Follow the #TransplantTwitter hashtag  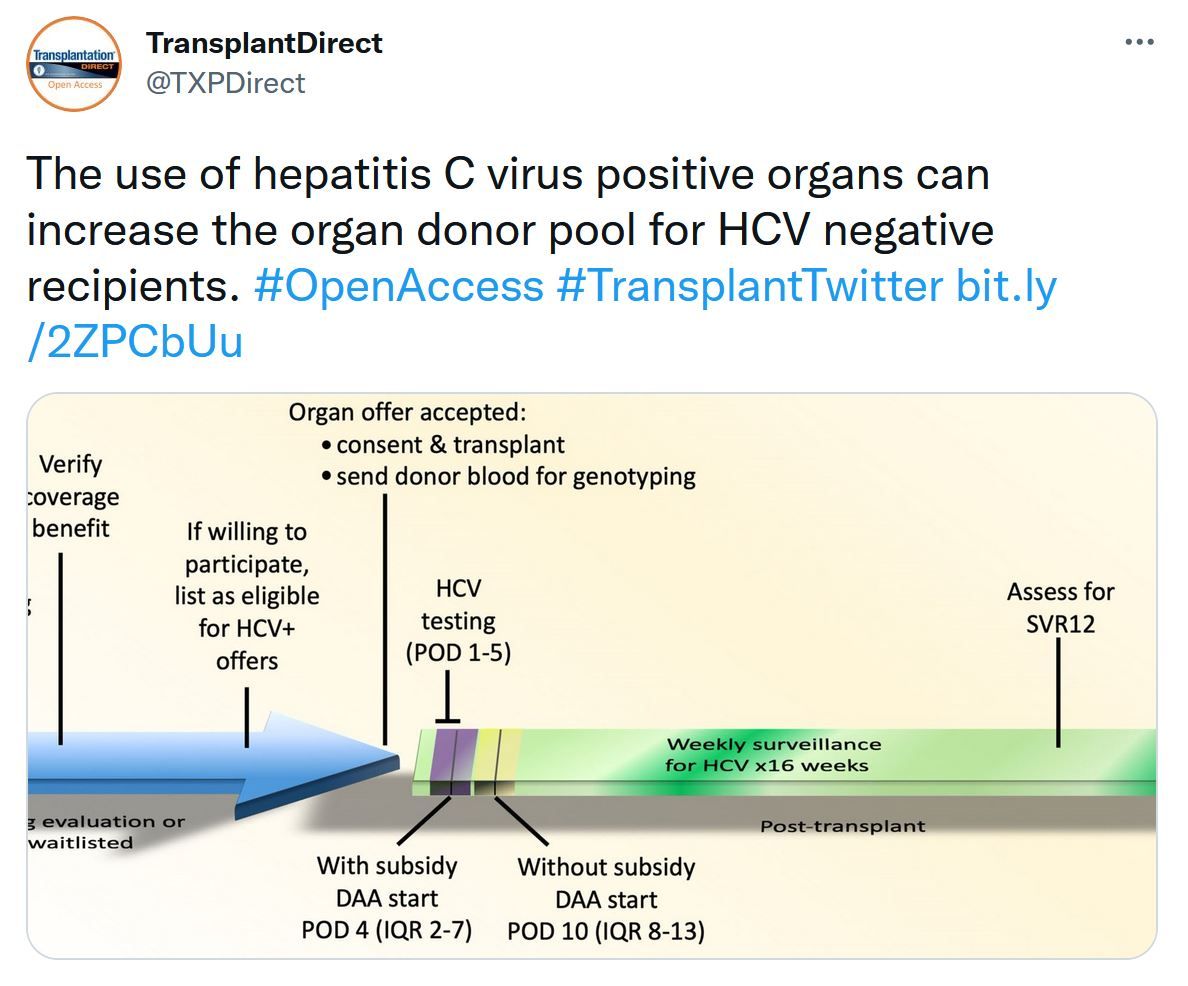(x=749, y=286)
